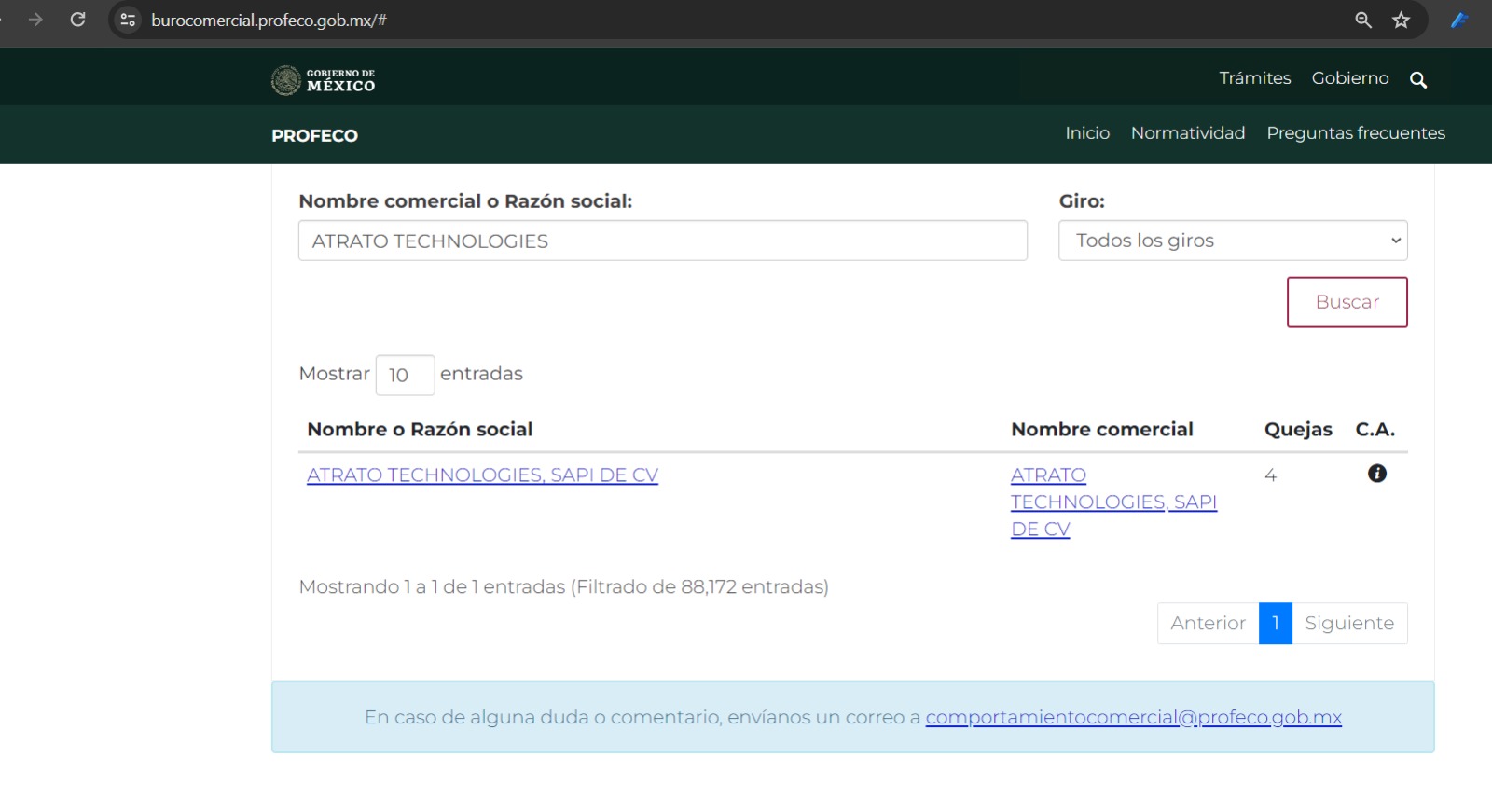Viewport: 1492px width, 812px height.
Task: Open Normatividad section
Action: tap(1187, 133)
